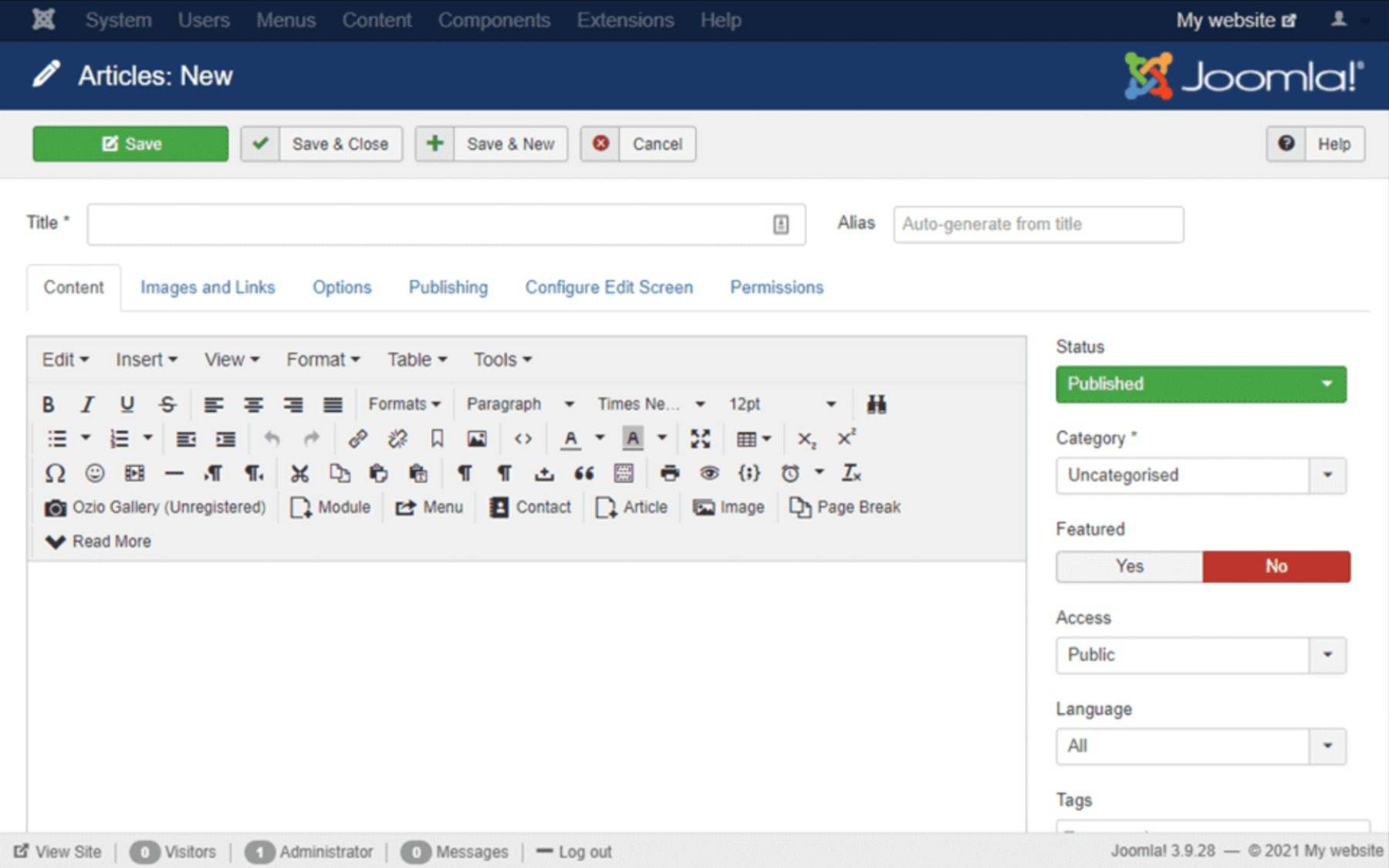Set Featured to Yes
This screenshot has width=1389, height=868.
point(1129,566)
